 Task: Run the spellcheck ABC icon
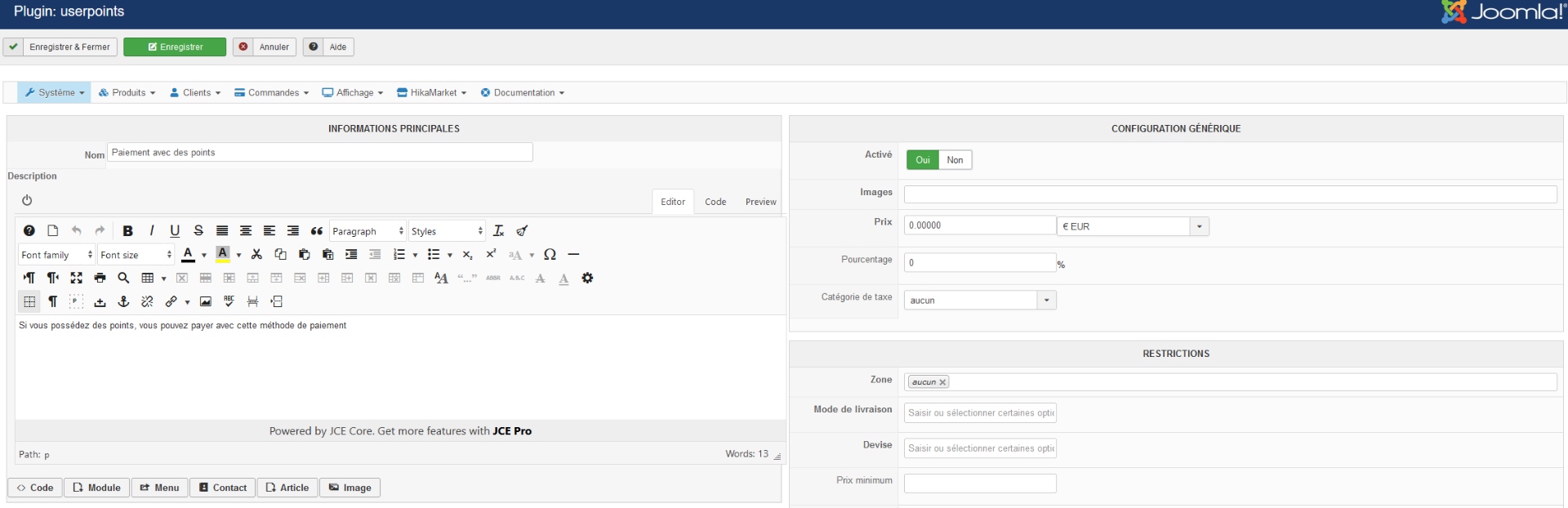tap(229, 302)
